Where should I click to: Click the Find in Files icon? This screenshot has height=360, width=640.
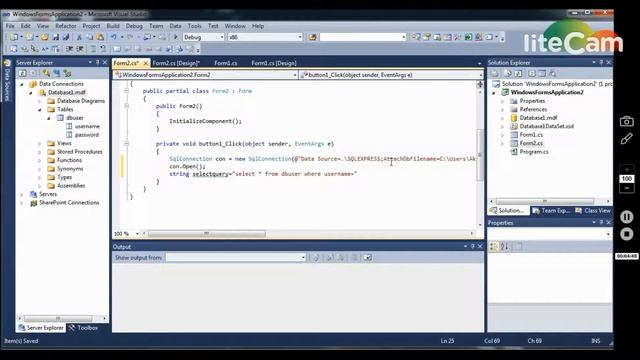coord(312,37)
